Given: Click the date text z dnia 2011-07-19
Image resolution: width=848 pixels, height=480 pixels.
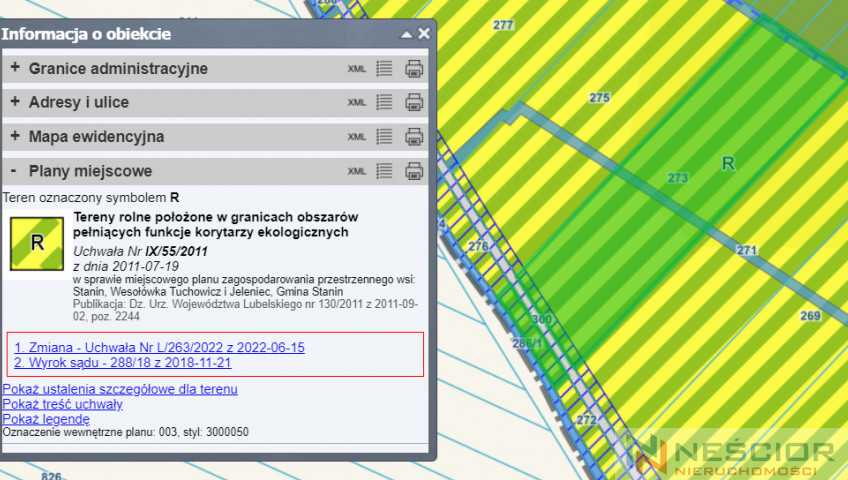Looking at the screenshot, I should [x=126, y=266].
